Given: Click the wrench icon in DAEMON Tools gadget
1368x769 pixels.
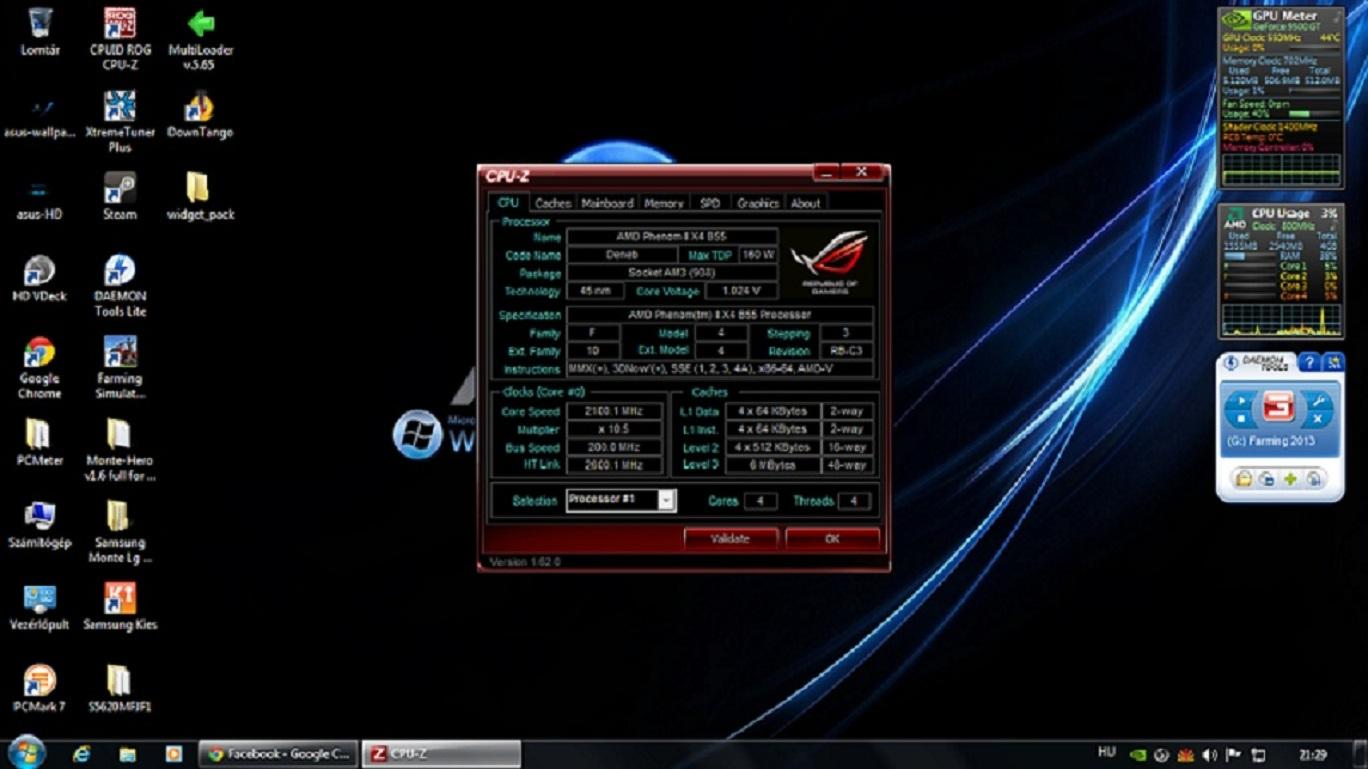Looking at the screenshot, I should pos(1317,399).
